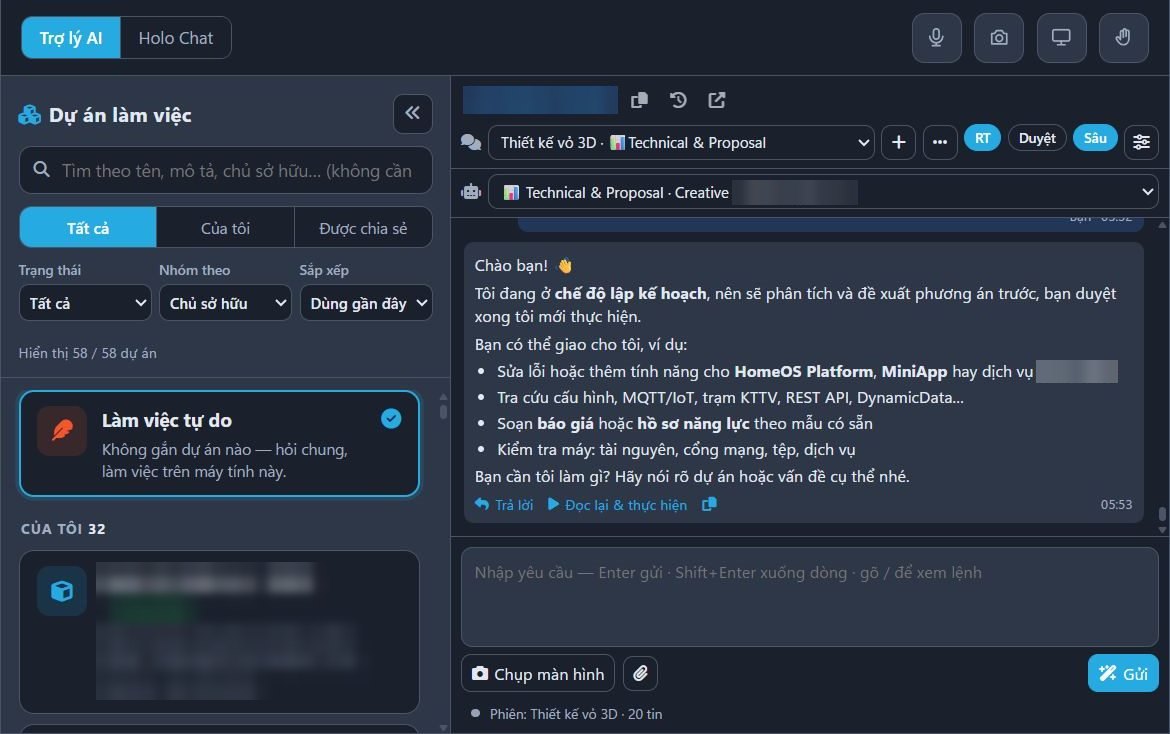Open the three-dots more options

(940, 142)
